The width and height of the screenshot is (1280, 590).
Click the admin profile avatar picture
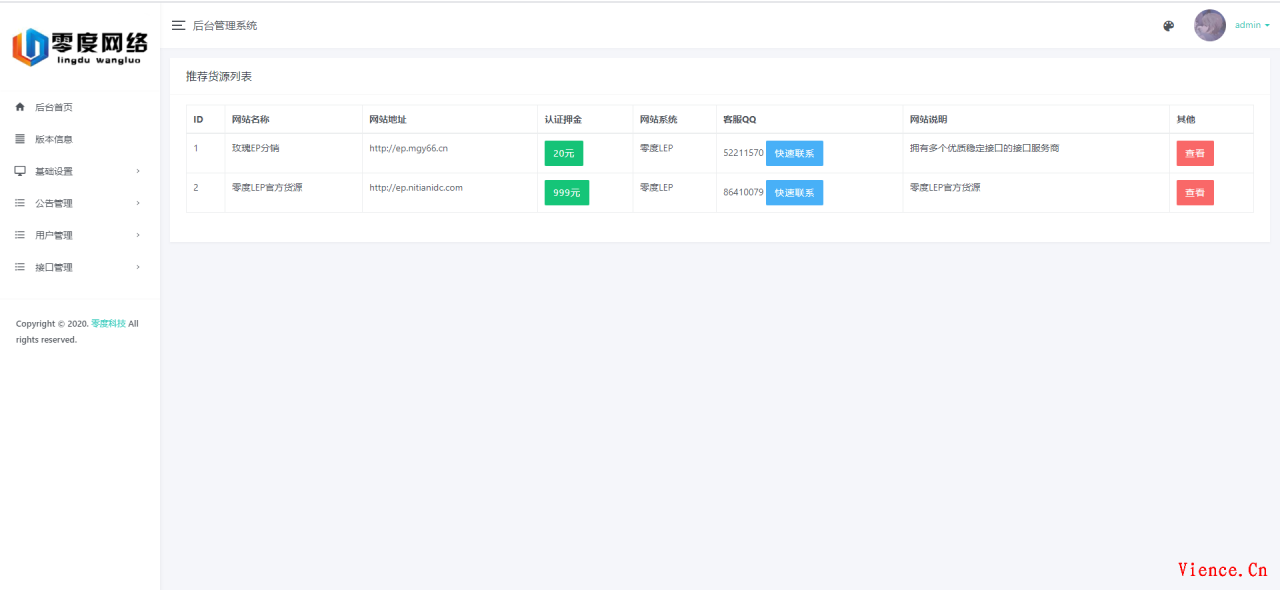click(1209, 25)
